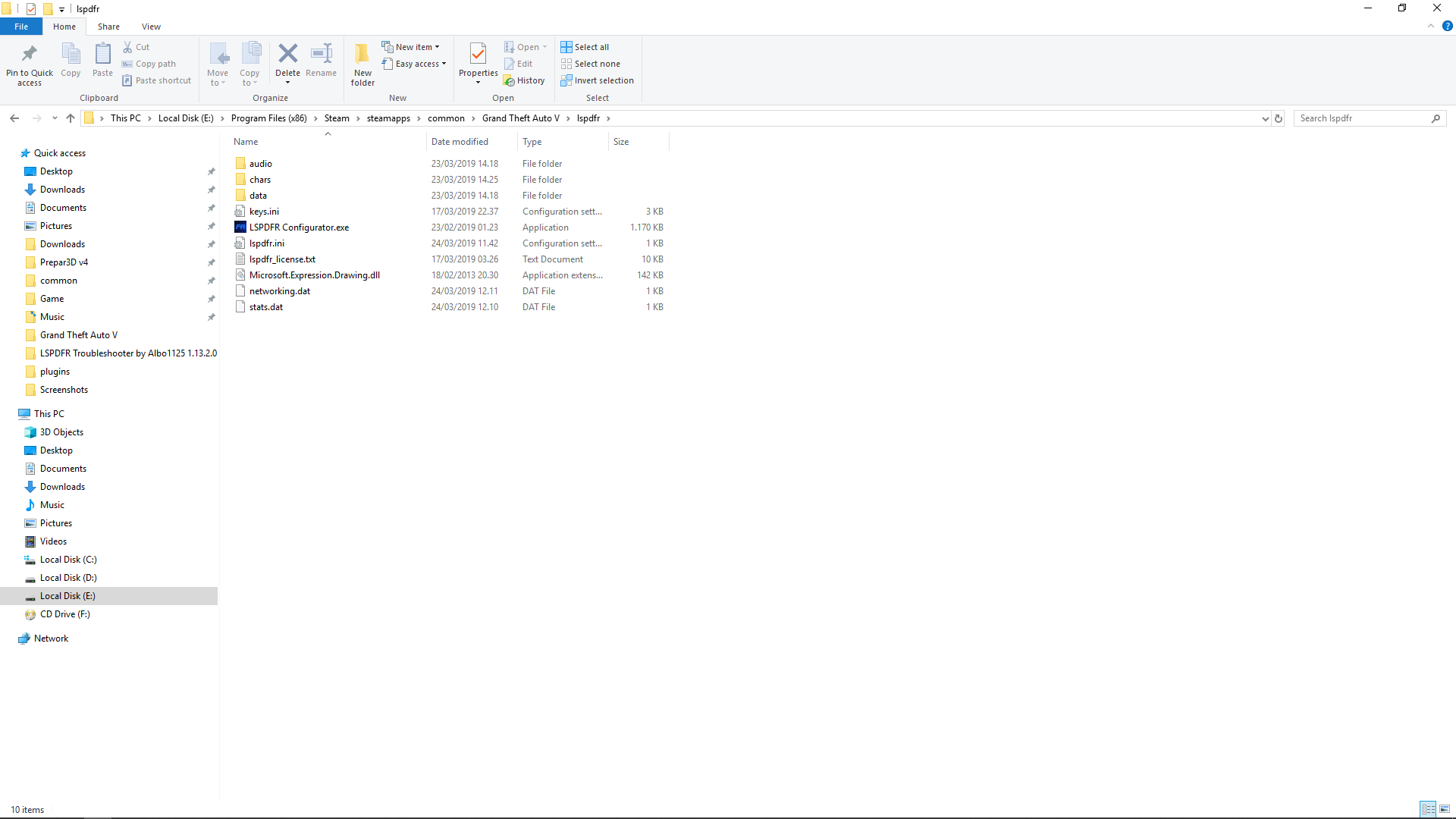The height and width of the screenshot is (819, 1456).
Task: Click Pin to Quick access icon
Action: coord(30,55)
